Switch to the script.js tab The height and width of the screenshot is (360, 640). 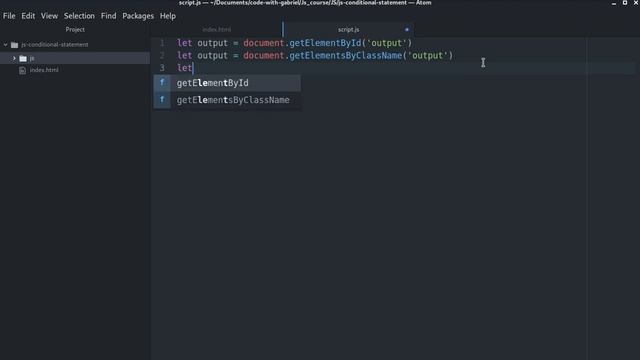point(348,29)
